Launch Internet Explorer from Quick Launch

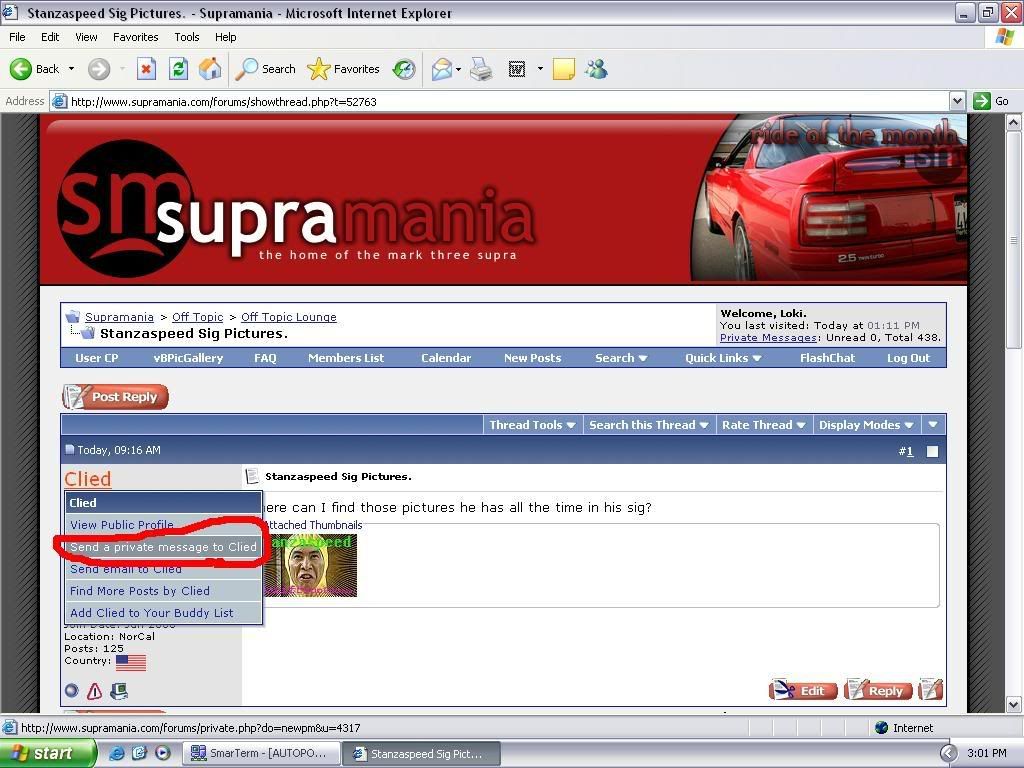(116, 754)
